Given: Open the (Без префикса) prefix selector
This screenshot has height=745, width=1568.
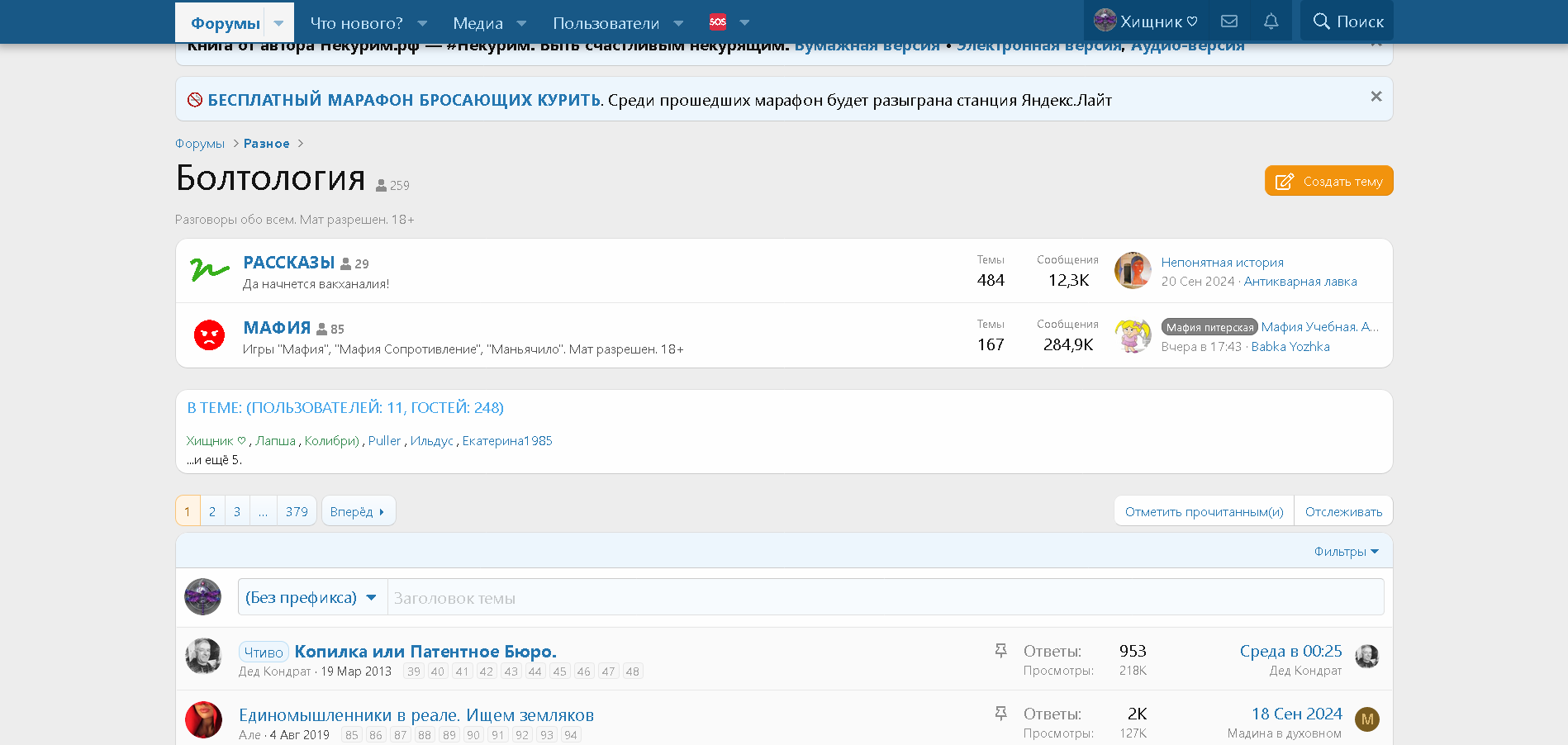Looking at the screenshot, I should pos(311,597).
